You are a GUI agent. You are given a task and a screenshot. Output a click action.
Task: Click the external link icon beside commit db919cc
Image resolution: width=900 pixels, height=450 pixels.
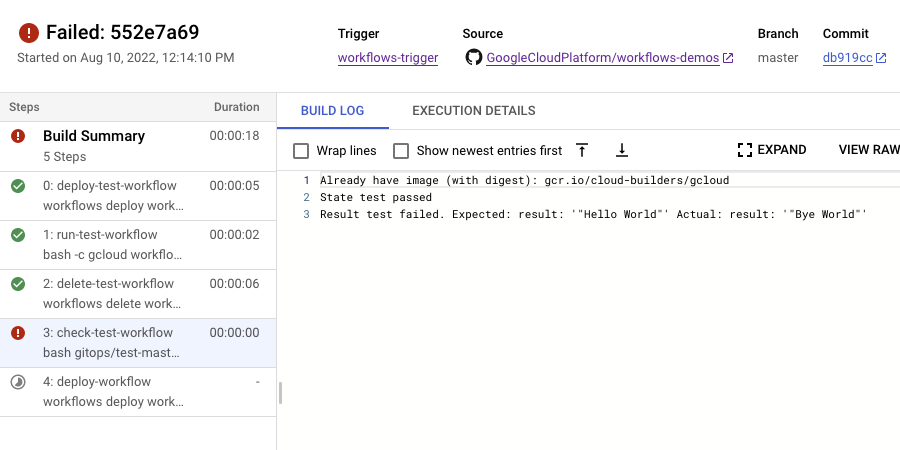coord(881,58)
